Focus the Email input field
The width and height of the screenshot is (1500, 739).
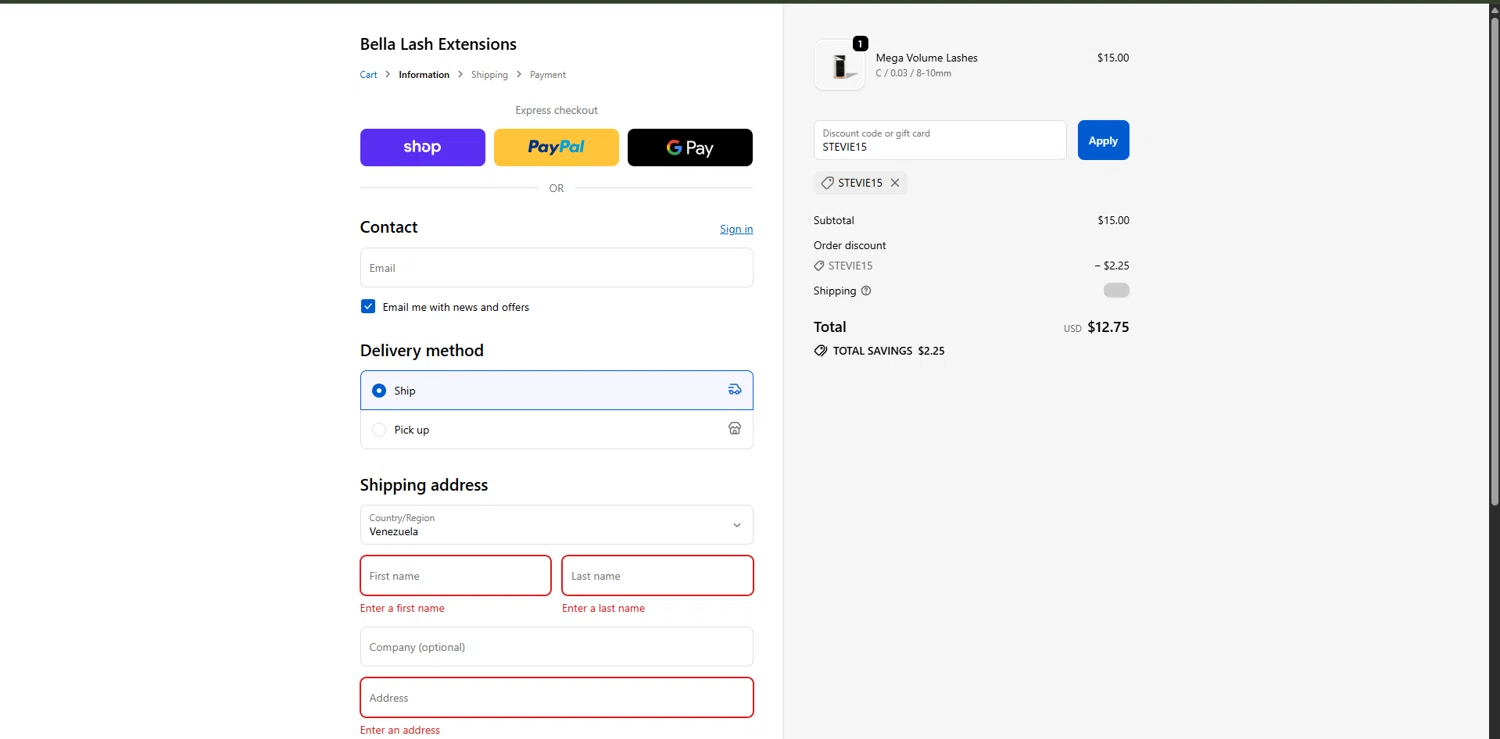click(x=556, y=268)
